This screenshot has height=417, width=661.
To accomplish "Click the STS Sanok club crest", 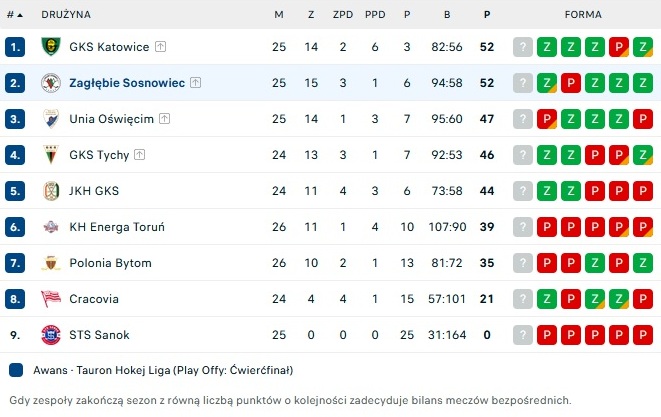I will pos(51,335).
